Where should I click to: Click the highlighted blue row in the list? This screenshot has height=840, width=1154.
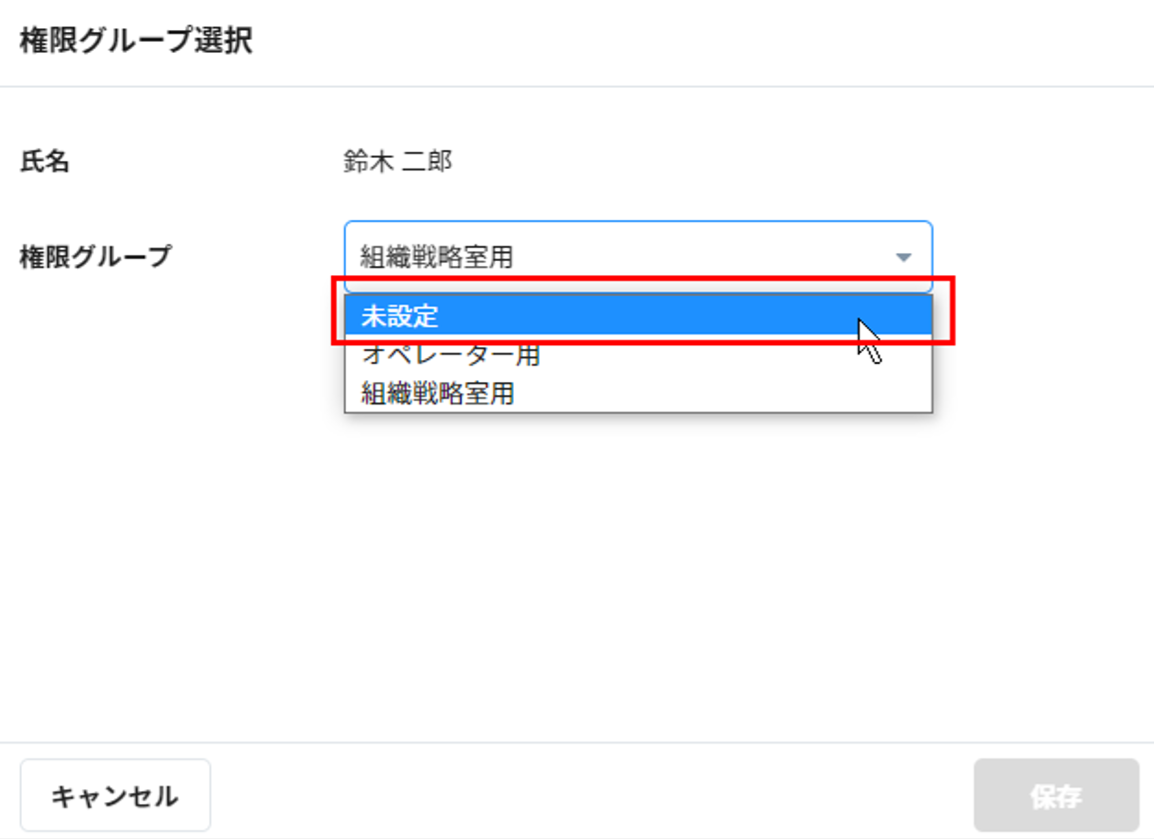600,317
